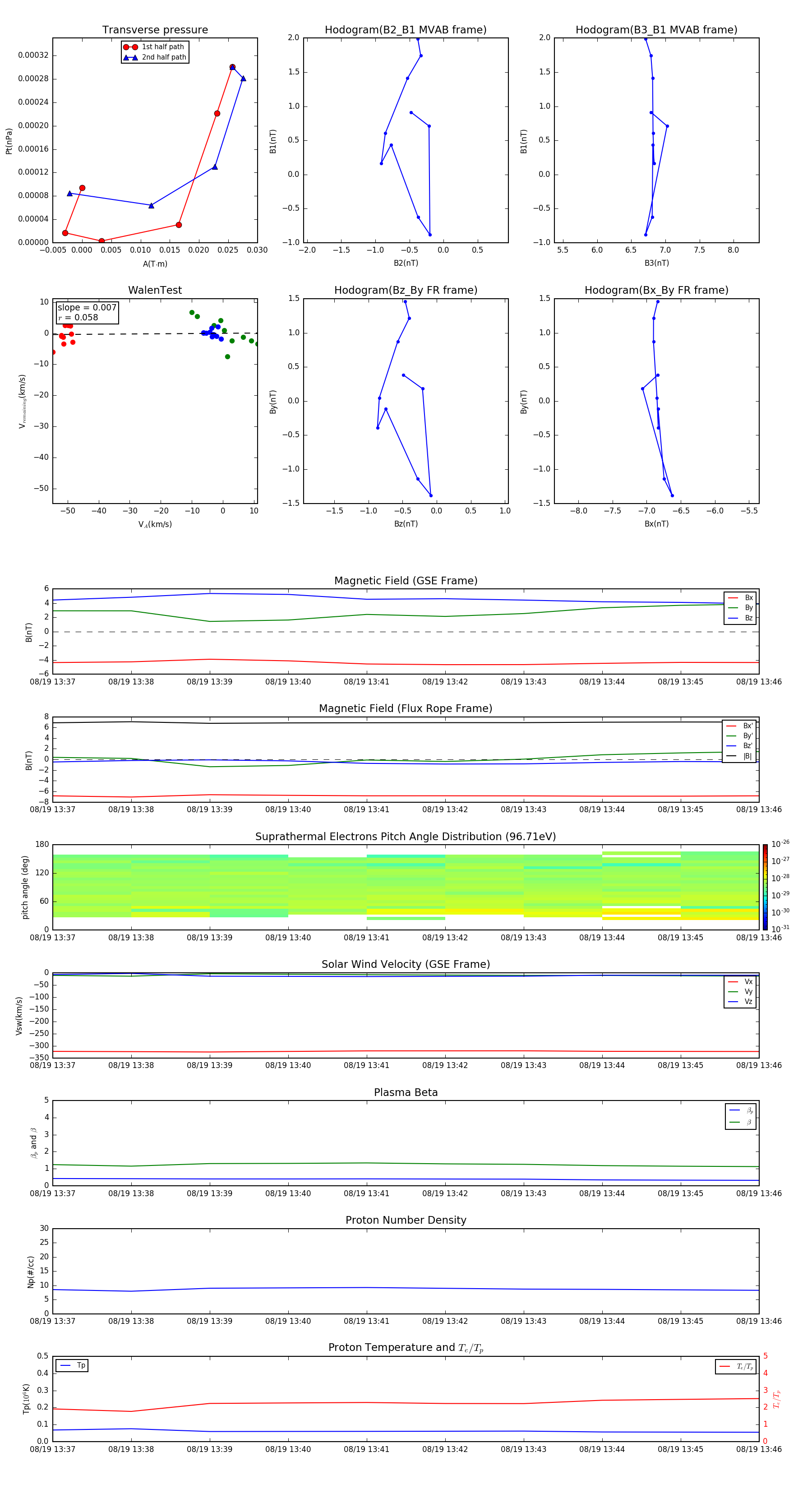This screenshot has height=1489, width=812.
Task: Click the 'Pt(nPa)' y-axis label
Action: coord(9,140)
